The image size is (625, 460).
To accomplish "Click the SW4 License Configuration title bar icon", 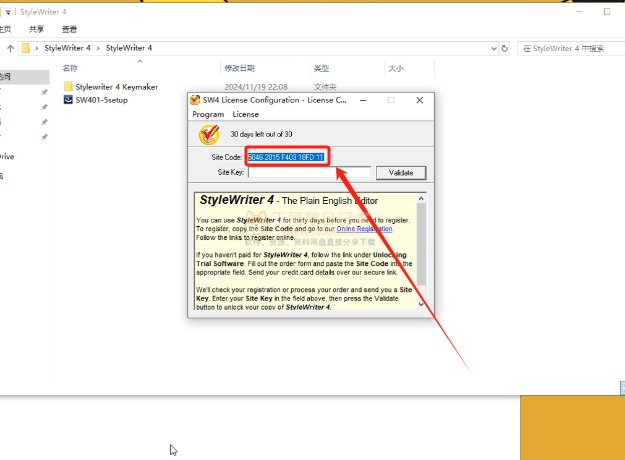I will tap(196, 100).
